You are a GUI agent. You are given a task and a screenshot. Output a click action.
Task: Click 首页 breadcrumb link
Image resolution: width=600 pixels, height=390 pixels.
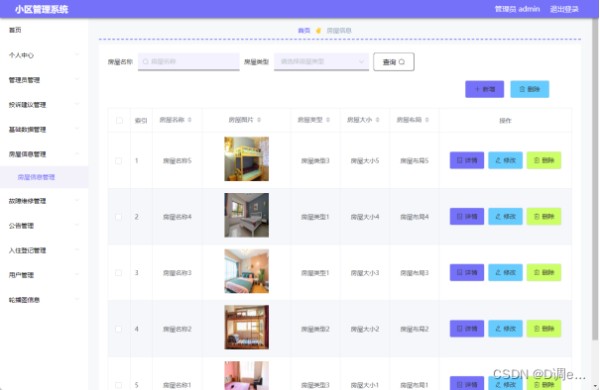tap(304, 31)
